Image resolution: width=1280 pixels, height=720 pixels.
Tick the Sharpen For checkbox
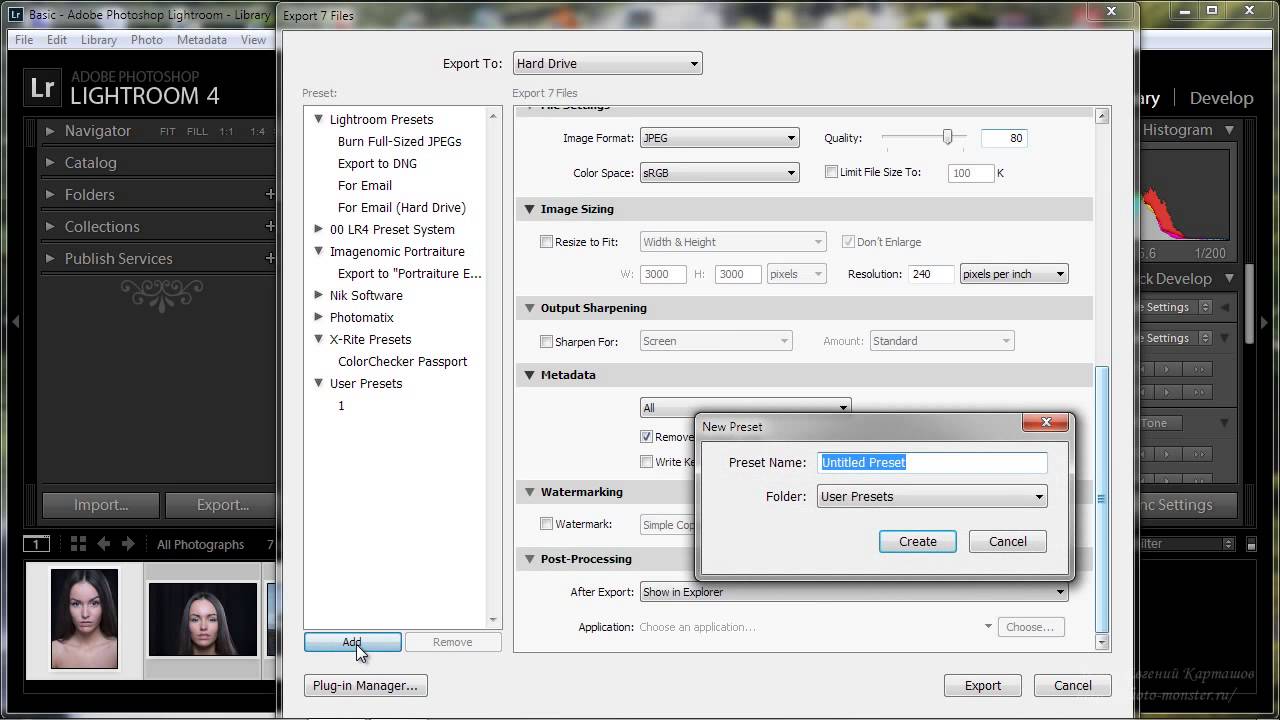pos(546,342)
